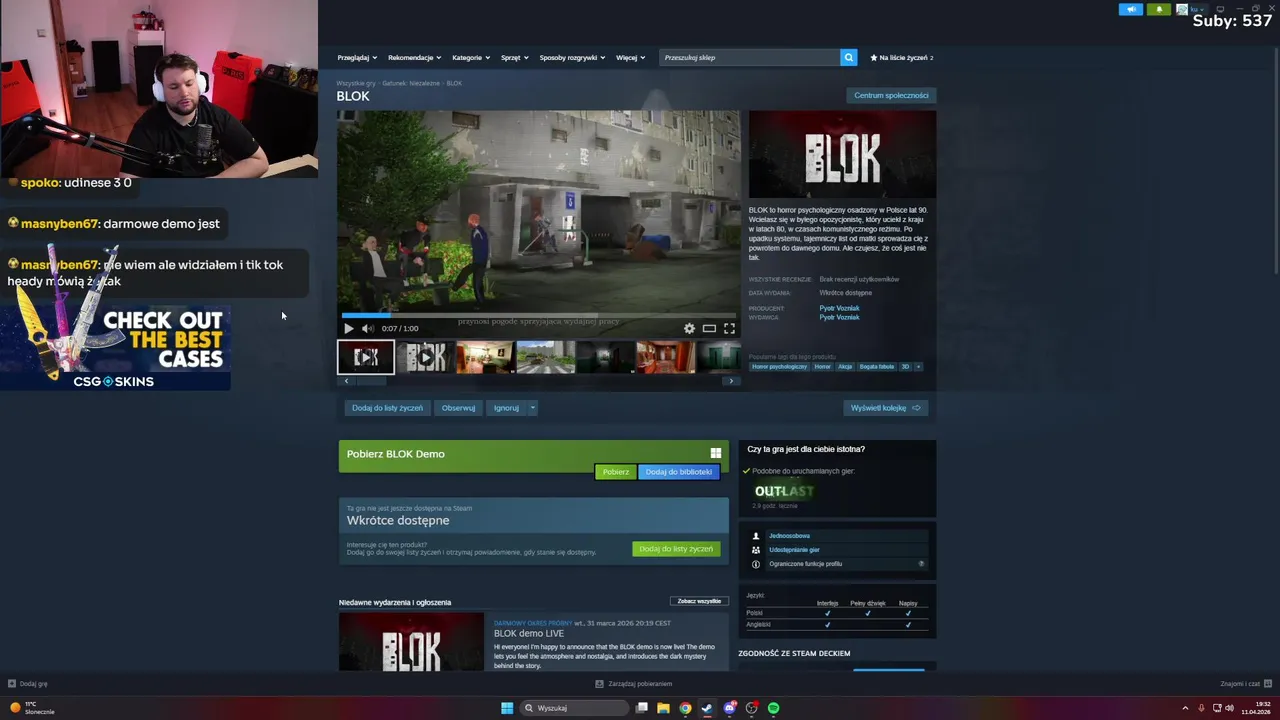Open Steam notifications bell

click(x=1159, y=9)
